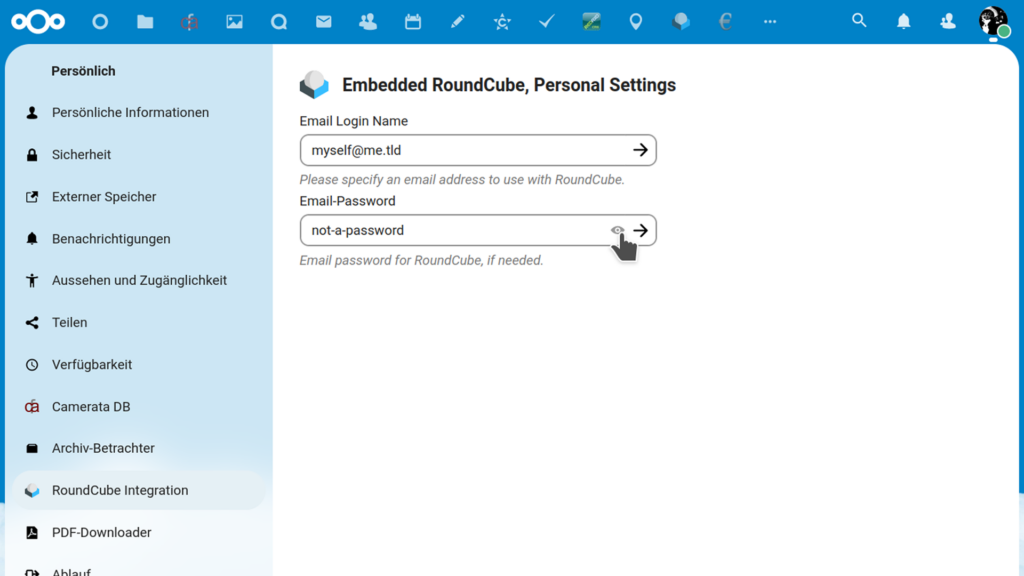Open the Files app from the top bar

click(144, 20)
